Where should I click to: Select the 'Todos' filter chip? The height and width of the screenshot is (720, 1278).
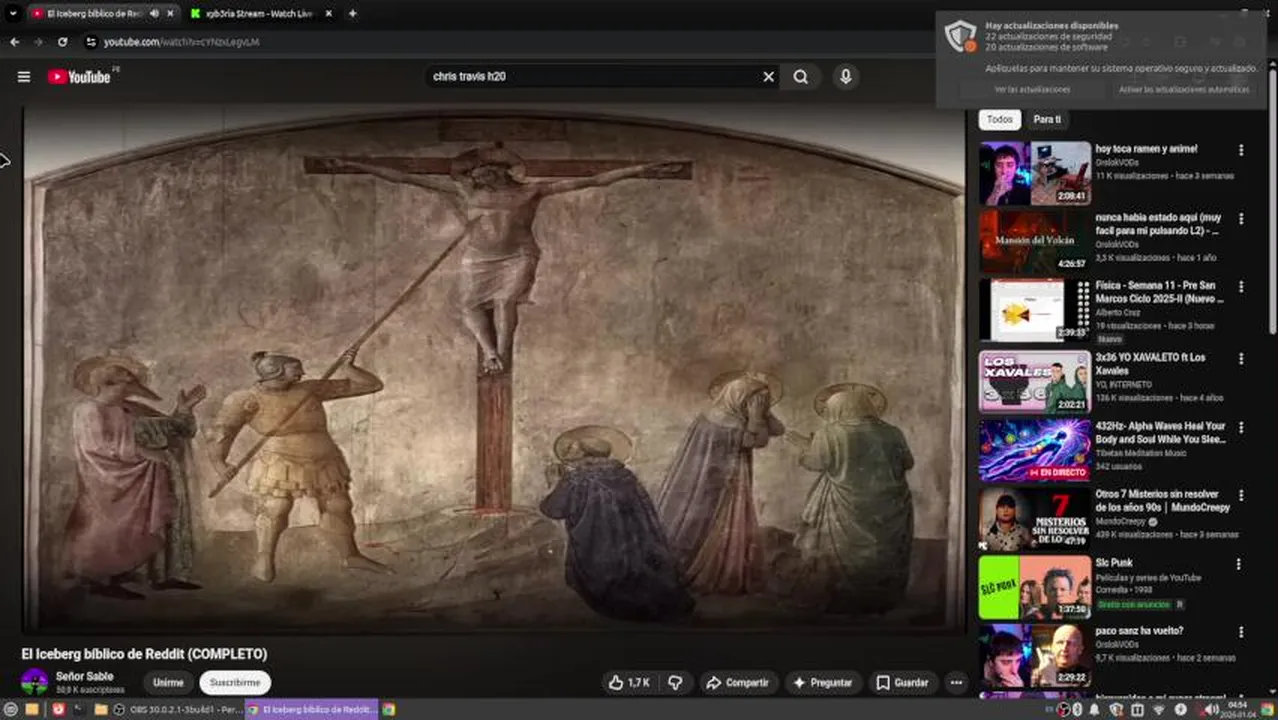(999, 119)
